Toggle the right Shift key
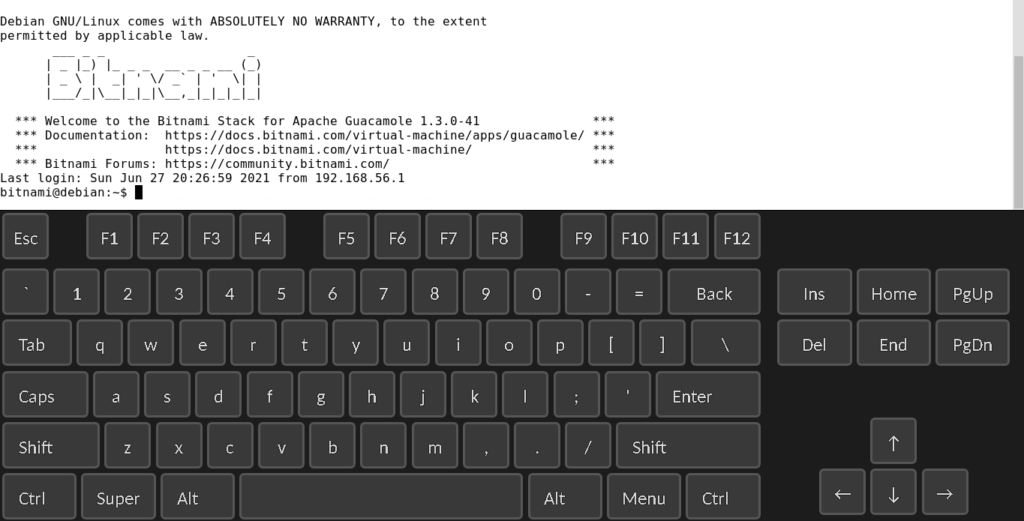 coord(688,445)
